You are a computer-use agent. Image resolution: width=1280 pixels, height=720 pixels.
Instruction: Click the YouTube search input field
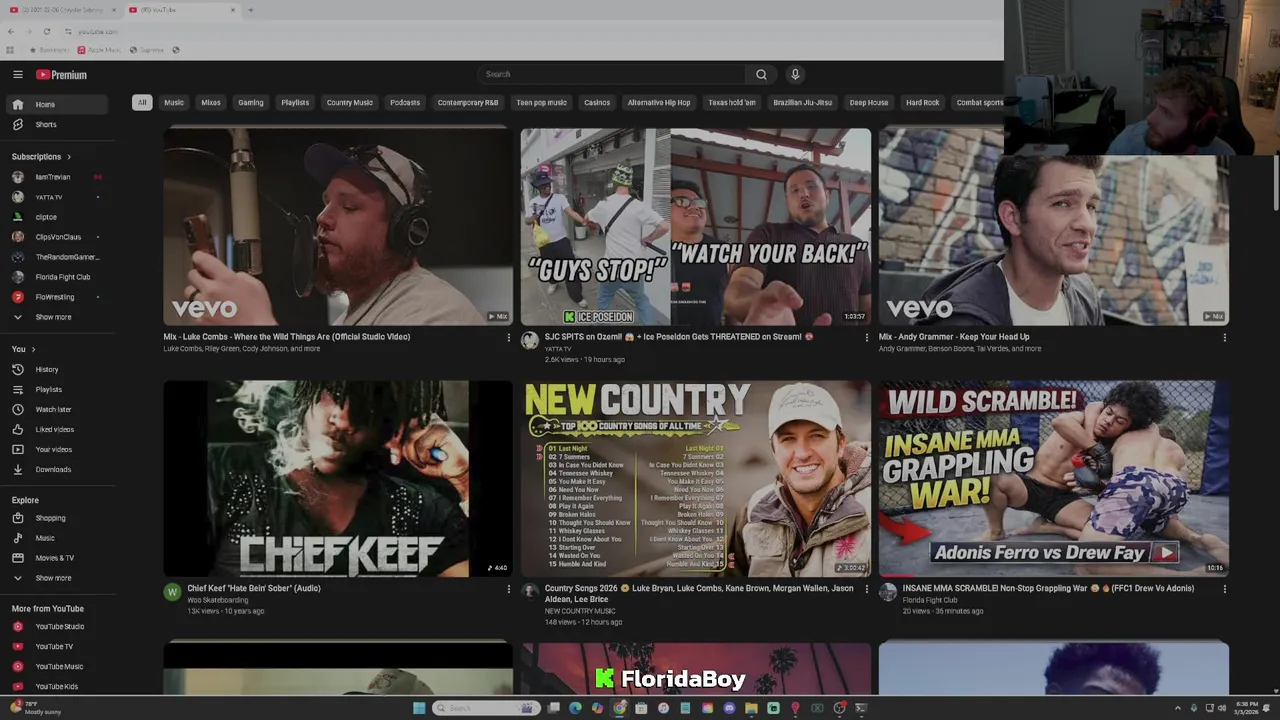pos(611,74)
